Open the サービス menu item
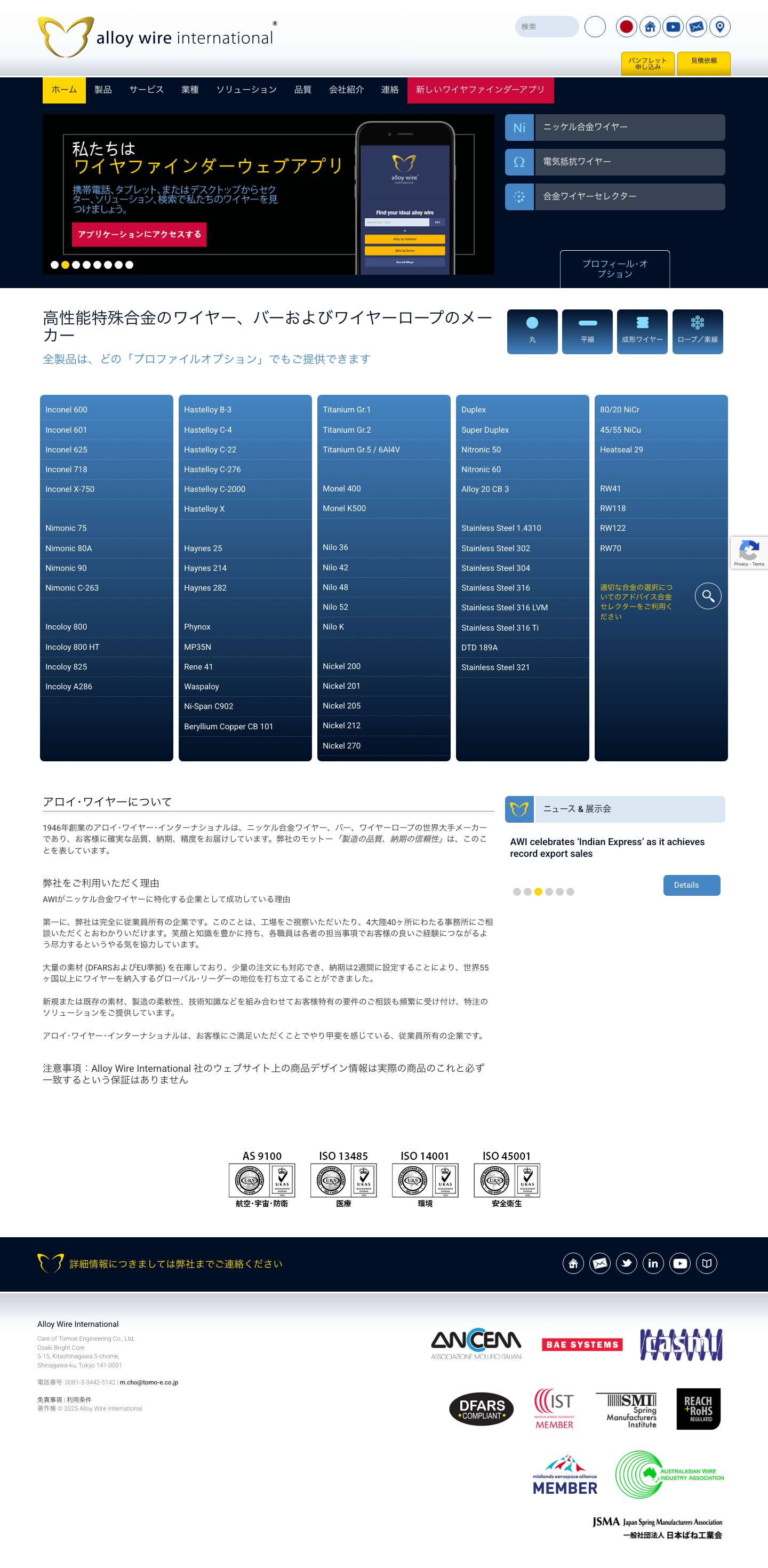Image resolution: width=768 pixels, height=1568 pixels. click(147, 90)
